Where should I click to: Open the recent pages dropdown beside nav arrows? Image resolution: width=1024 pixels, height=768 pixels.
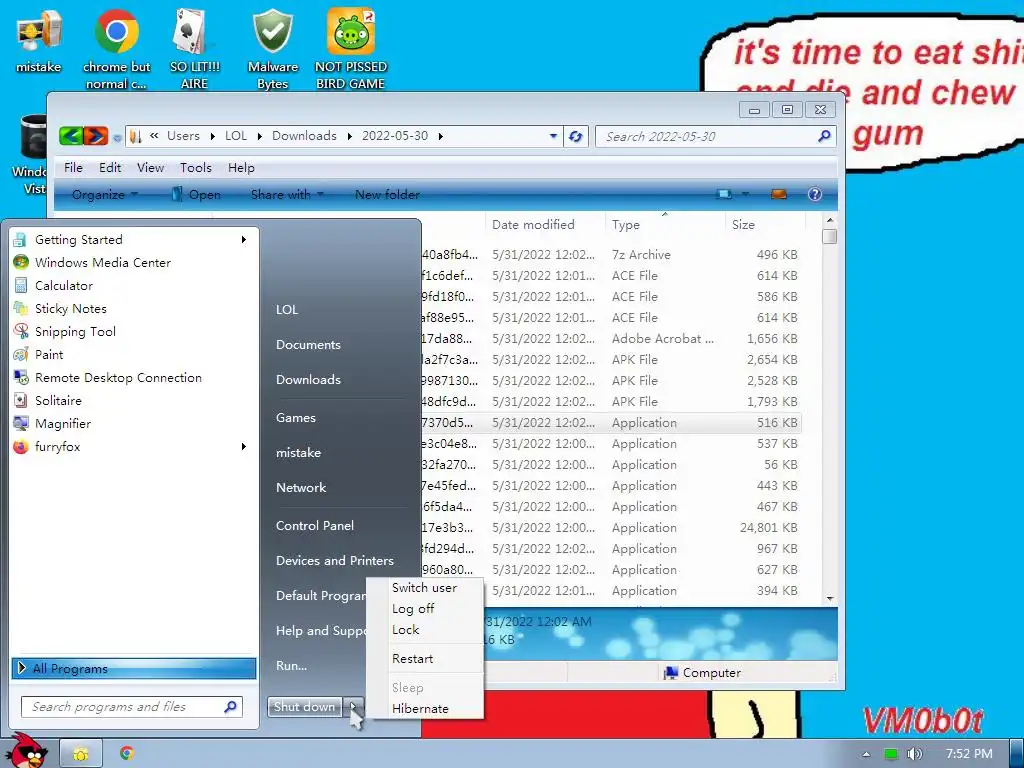[117, 138]
